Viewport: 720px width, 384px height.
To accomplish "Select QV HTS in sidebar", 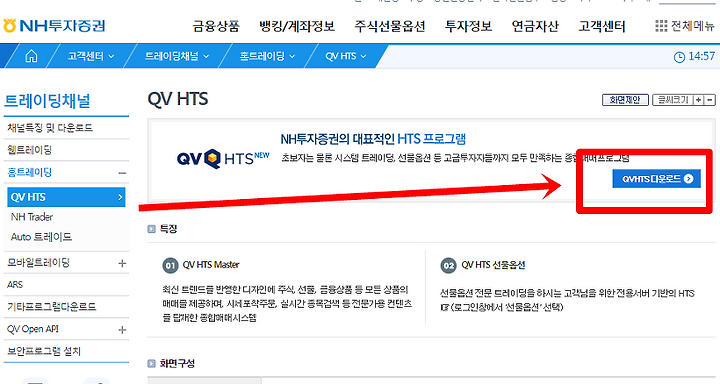I will pyautogui.click(x=67, y=197).
